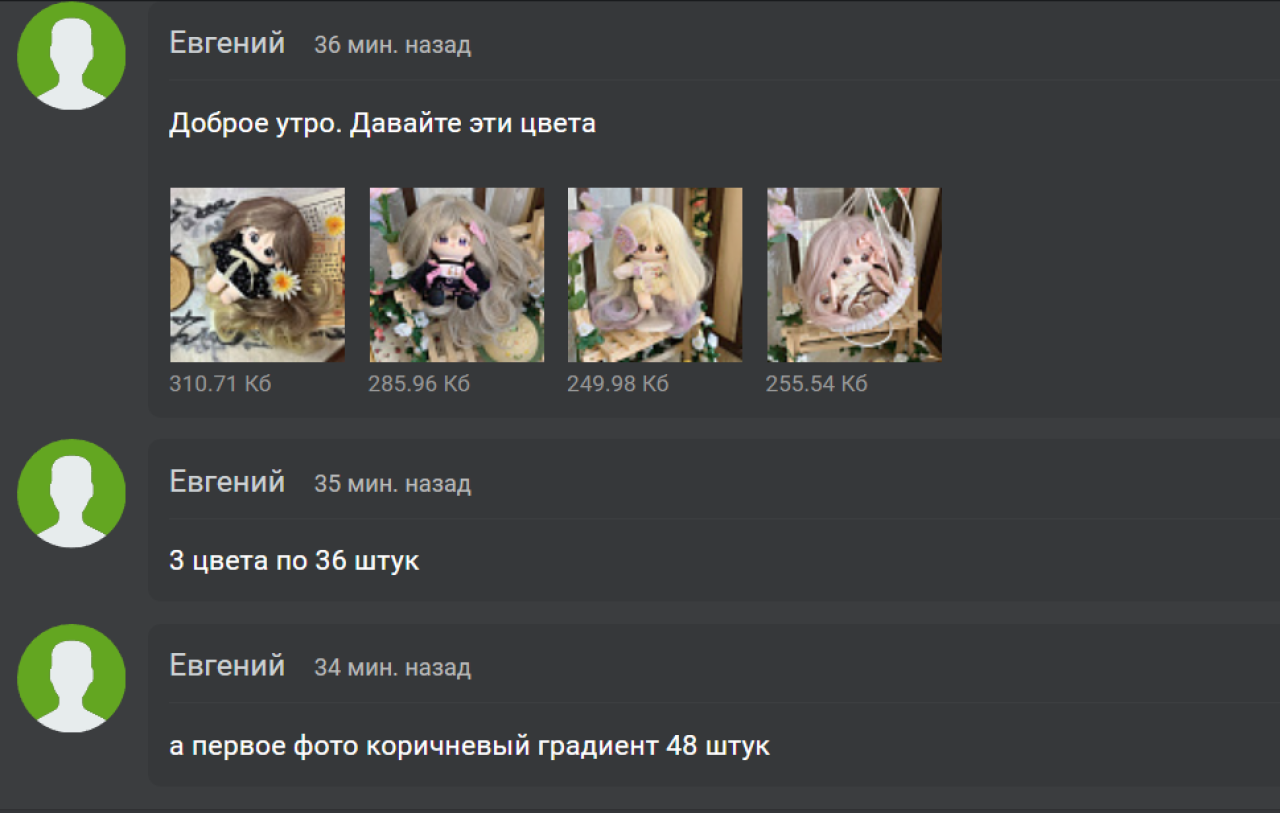1280x813 pixels.
Task: Click the 'Доброе утро. Давайте эти цвета' message text
Action: (382, 124)
